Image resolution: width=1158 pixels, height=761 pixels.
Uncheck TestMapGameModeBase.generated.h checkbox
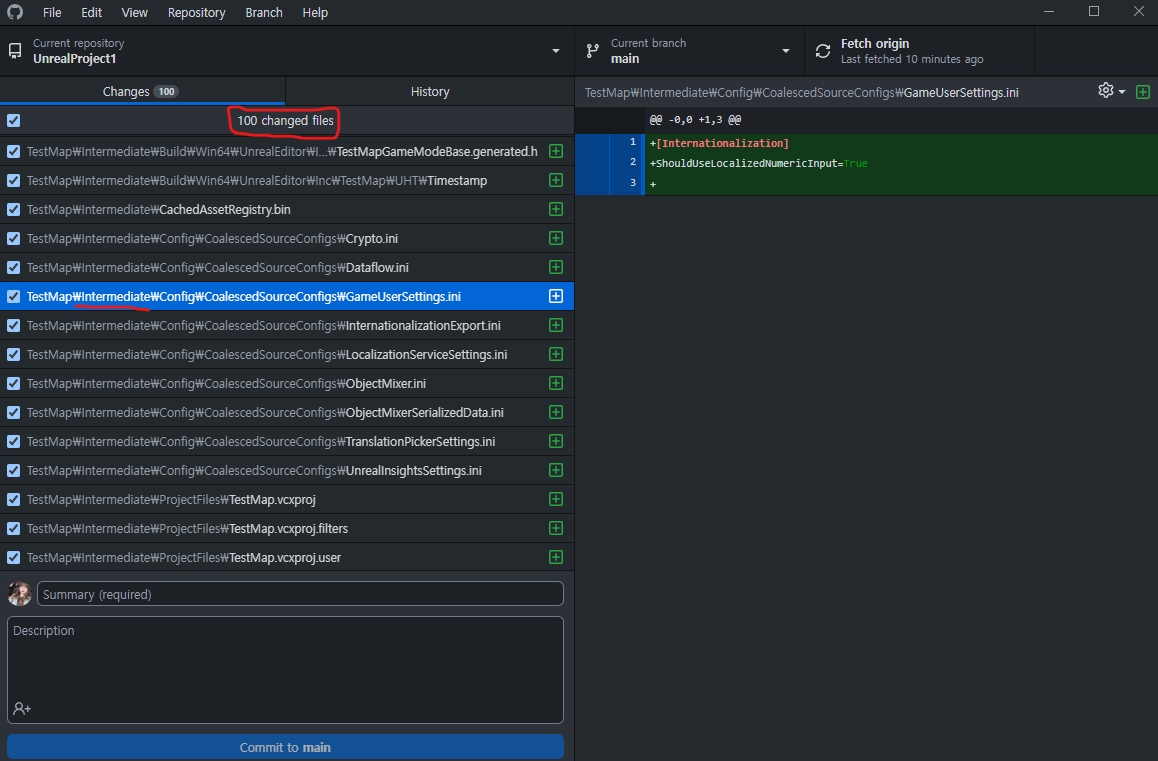click(x=13, y=151)
